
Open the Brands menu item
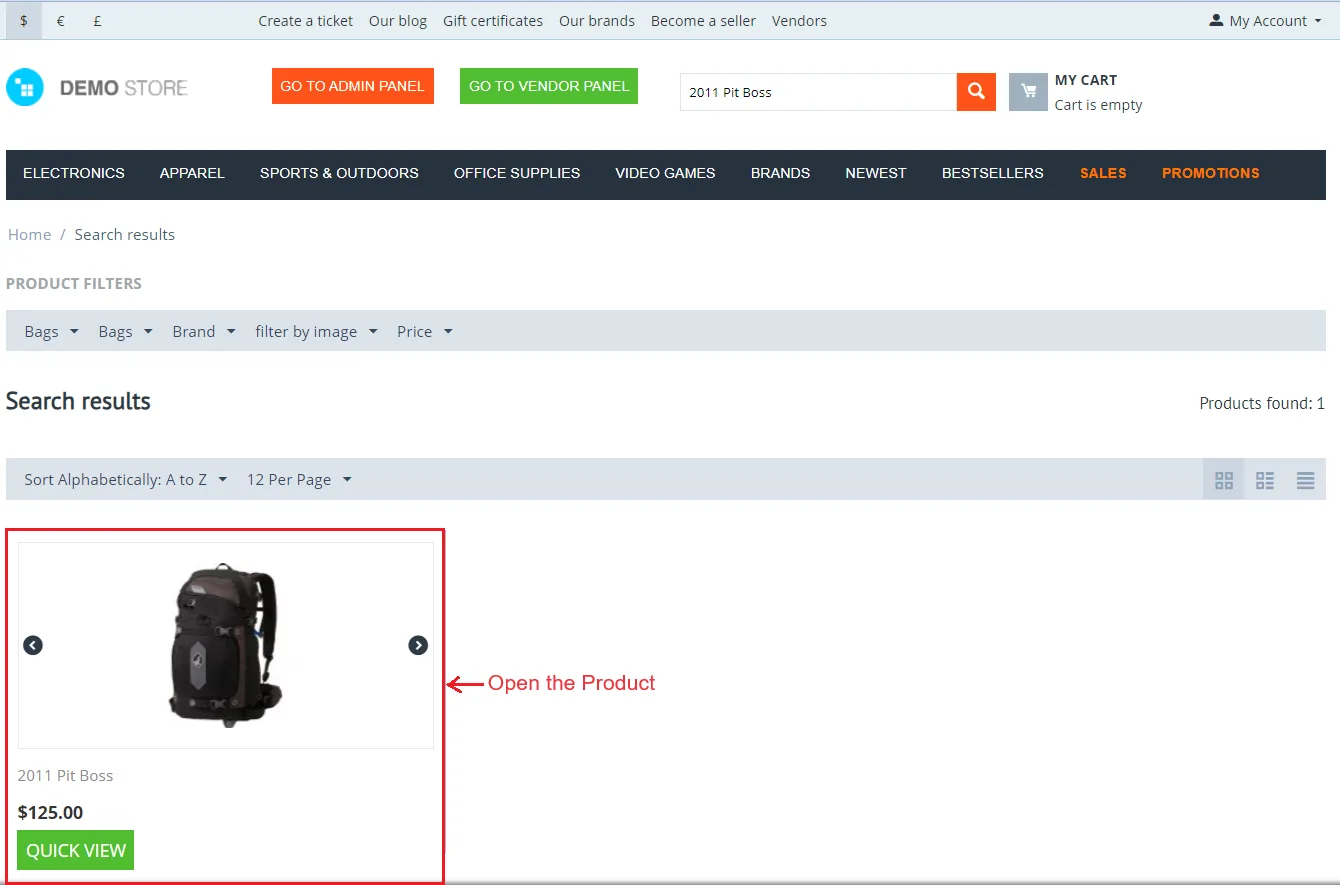point(780,173)
